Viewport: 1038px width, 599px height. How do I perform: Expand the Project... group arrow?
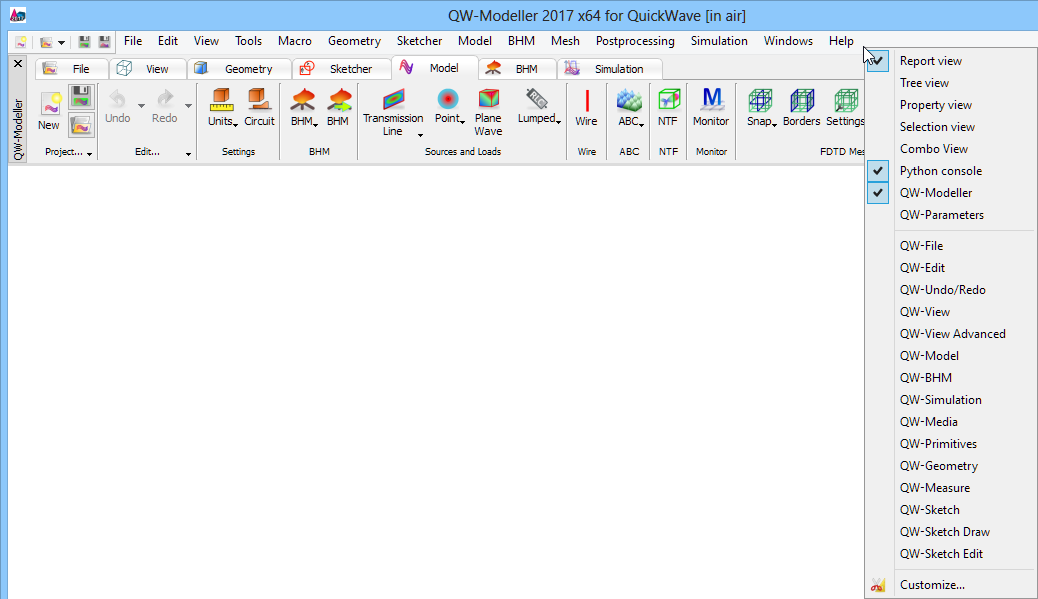coord(89,154)
